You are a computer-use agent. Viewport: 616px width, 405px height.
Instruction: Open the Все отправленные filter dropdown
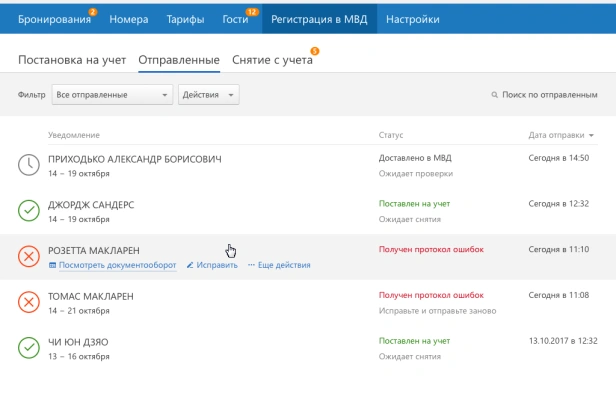click(112, 95)
